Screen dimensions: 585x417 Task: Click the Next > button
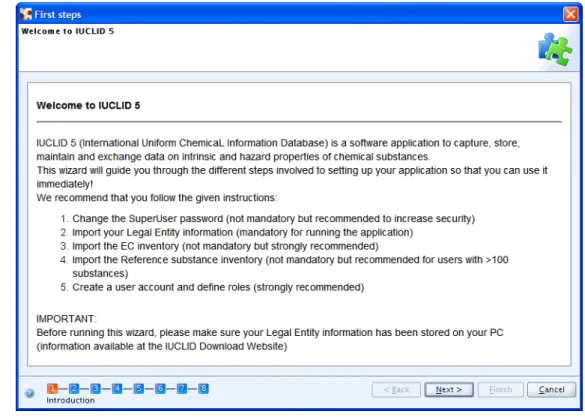click(x=449, y=390)
